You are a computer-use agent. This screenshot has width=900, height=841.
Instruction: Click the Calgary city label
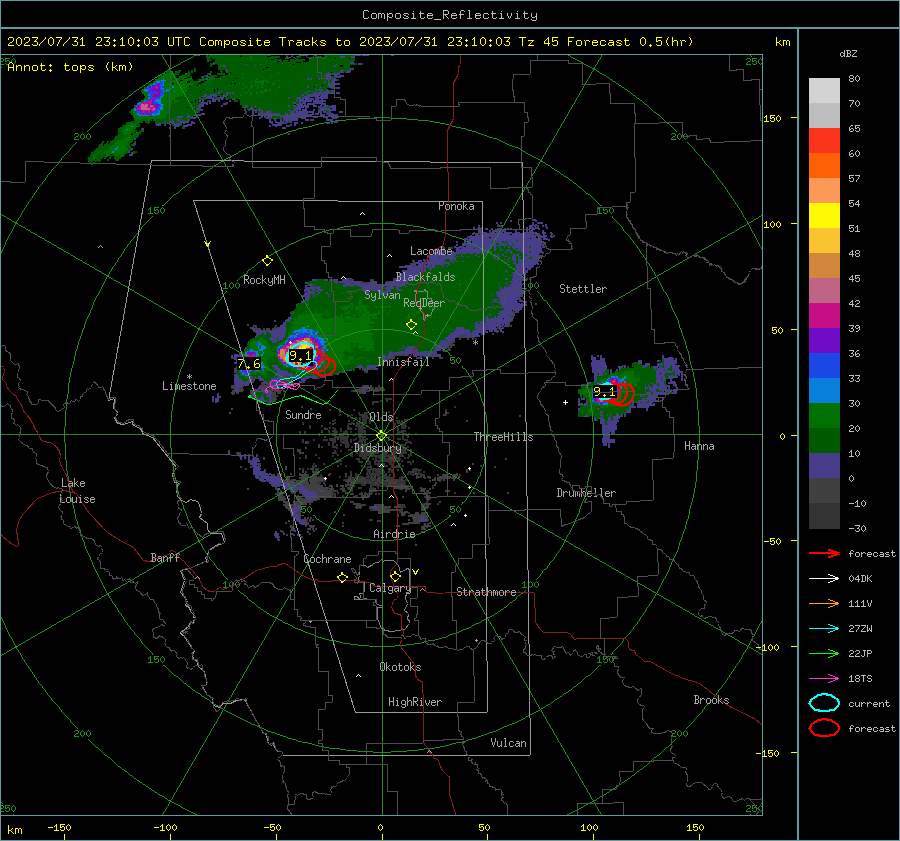click(x=390, y=588)
